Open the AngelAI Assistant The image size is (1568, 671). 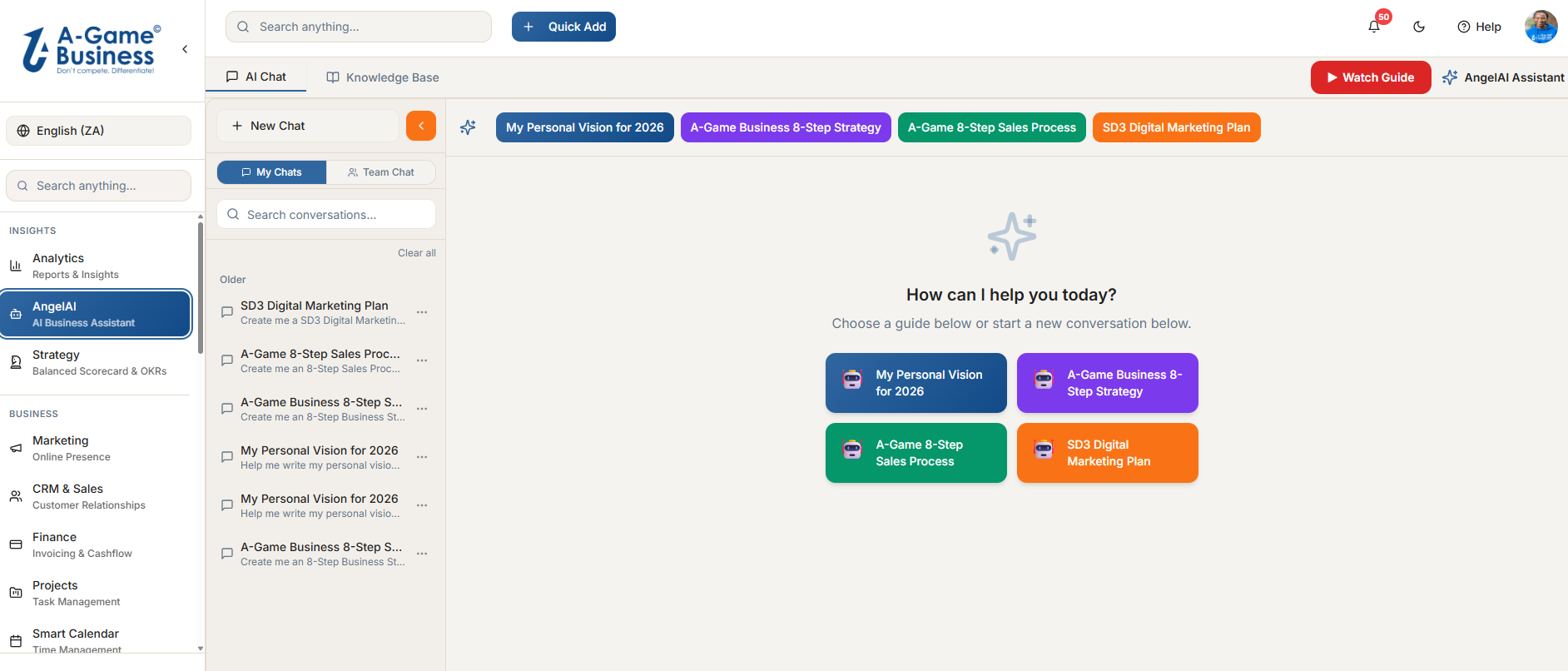1503,77
